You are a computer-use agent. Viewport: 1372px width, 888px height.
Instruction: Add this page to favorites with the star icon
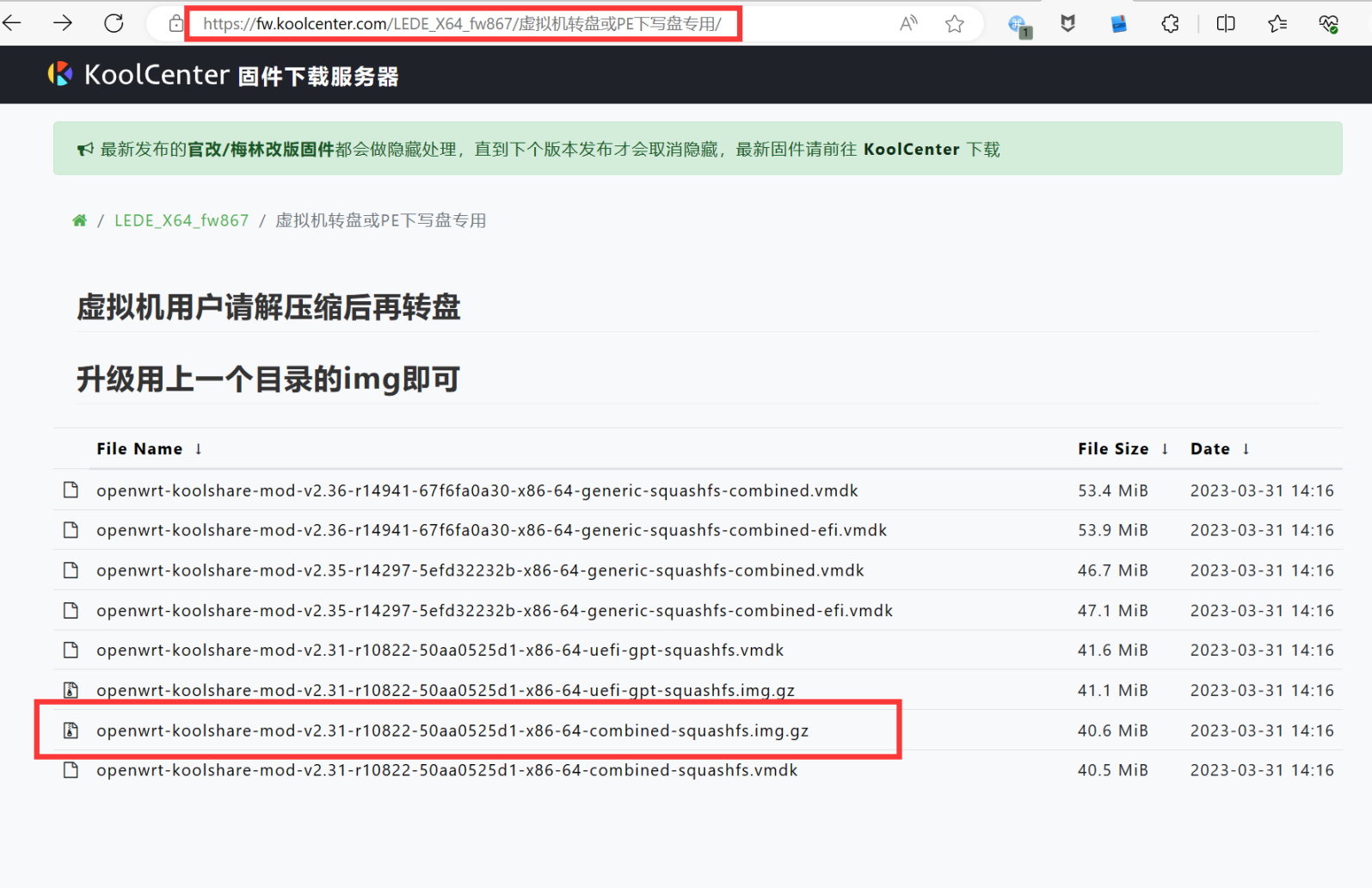click(955, 24)
